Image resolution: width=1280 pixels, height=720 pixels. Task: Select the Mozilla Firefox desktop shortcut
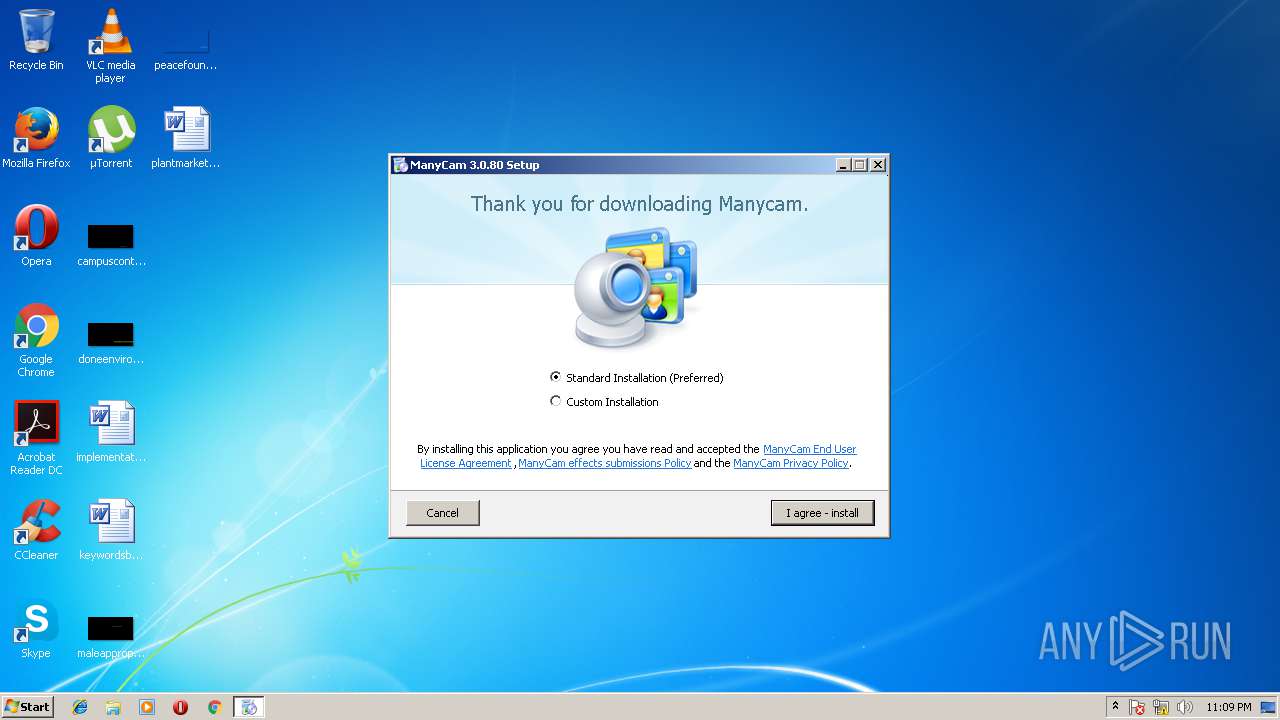point(36,138)
